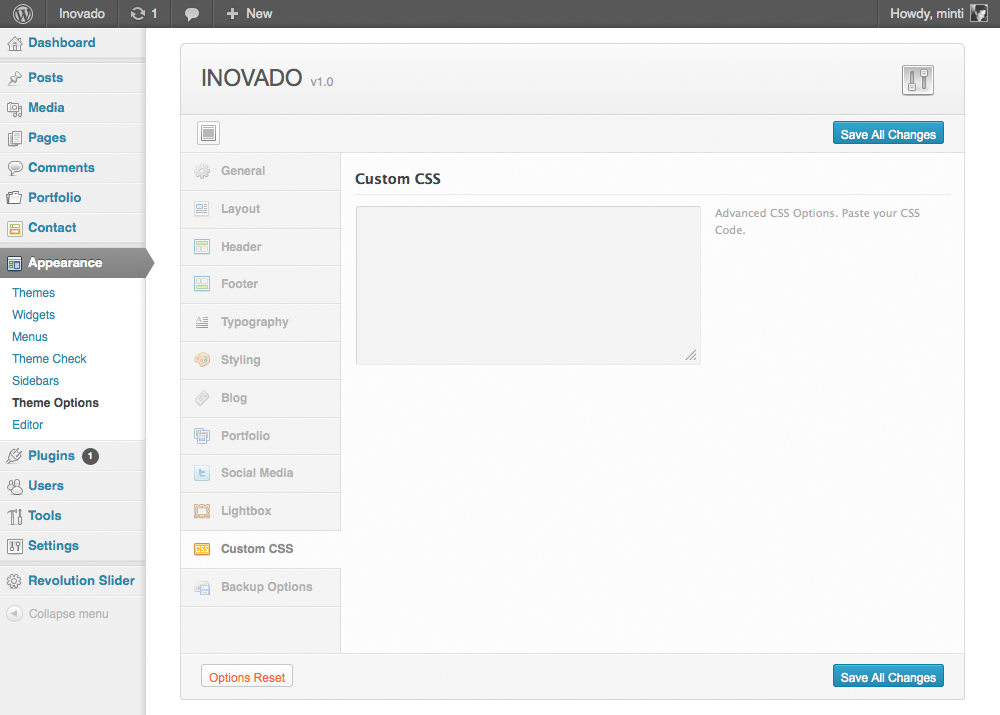
Task: Click the avatar next to Howdy, minti
Action: 977,13
